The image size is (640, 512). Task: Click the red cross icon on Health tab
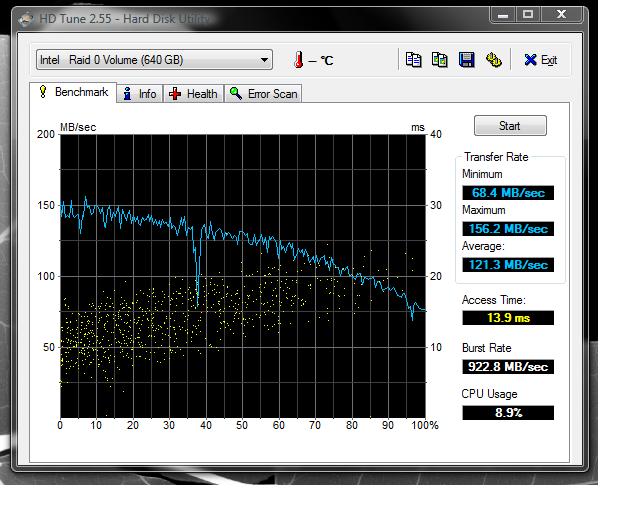pyautogui.click(x=175, y=93)
